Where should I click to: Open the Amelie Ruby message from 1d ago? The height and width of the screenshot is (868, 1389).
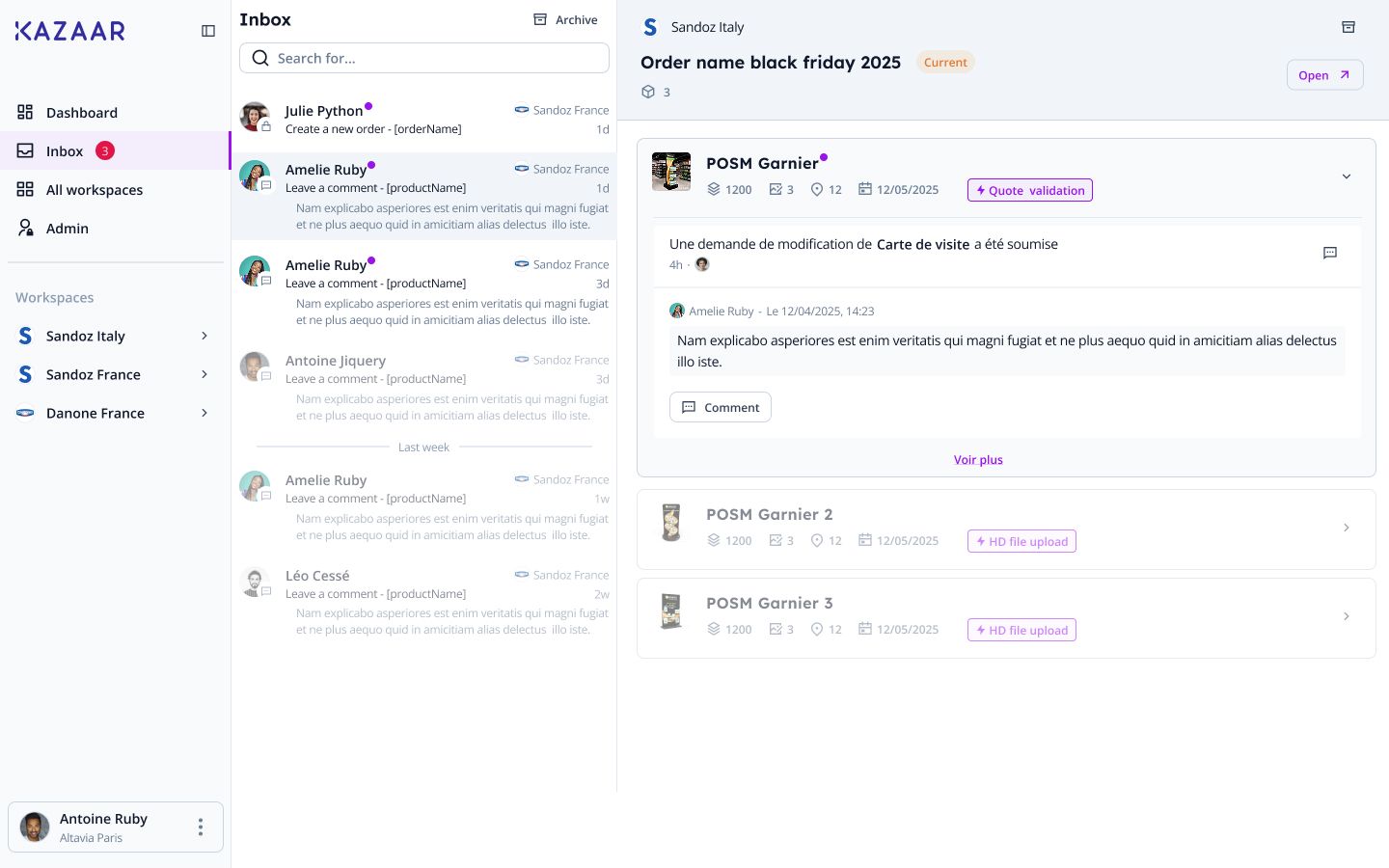(x=424, y=197)
